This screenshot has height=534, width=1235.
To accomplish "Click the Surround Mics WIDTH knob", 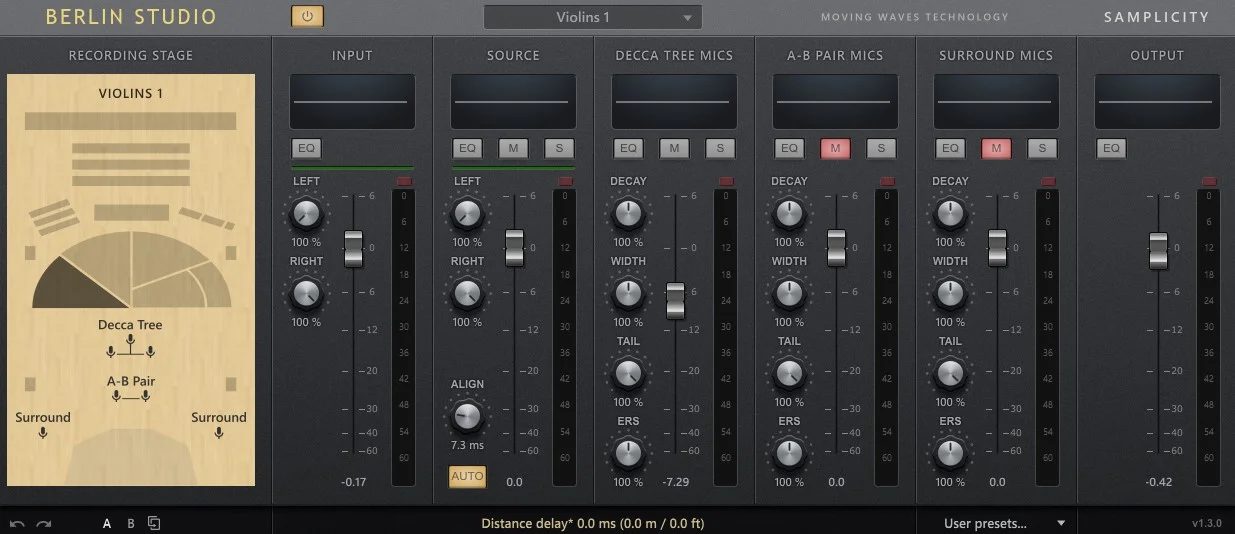I will pyautogui.click(x=950, y=293).
